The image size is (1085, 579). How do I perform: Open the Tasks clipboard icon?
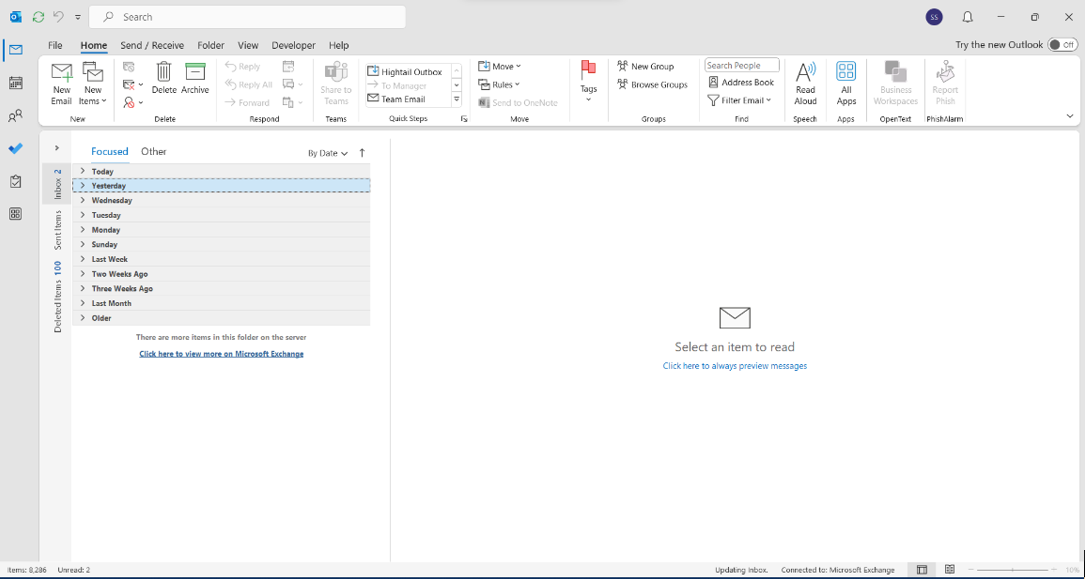click(x=15, y=181)
